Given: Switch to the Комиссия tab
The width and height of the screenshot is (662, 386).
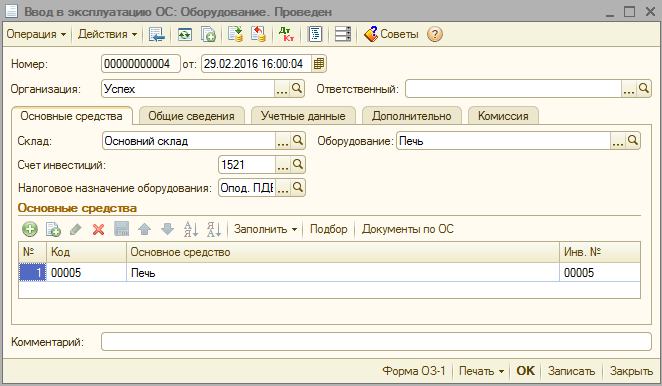Looking at the screenshot, I should [503, 116].
